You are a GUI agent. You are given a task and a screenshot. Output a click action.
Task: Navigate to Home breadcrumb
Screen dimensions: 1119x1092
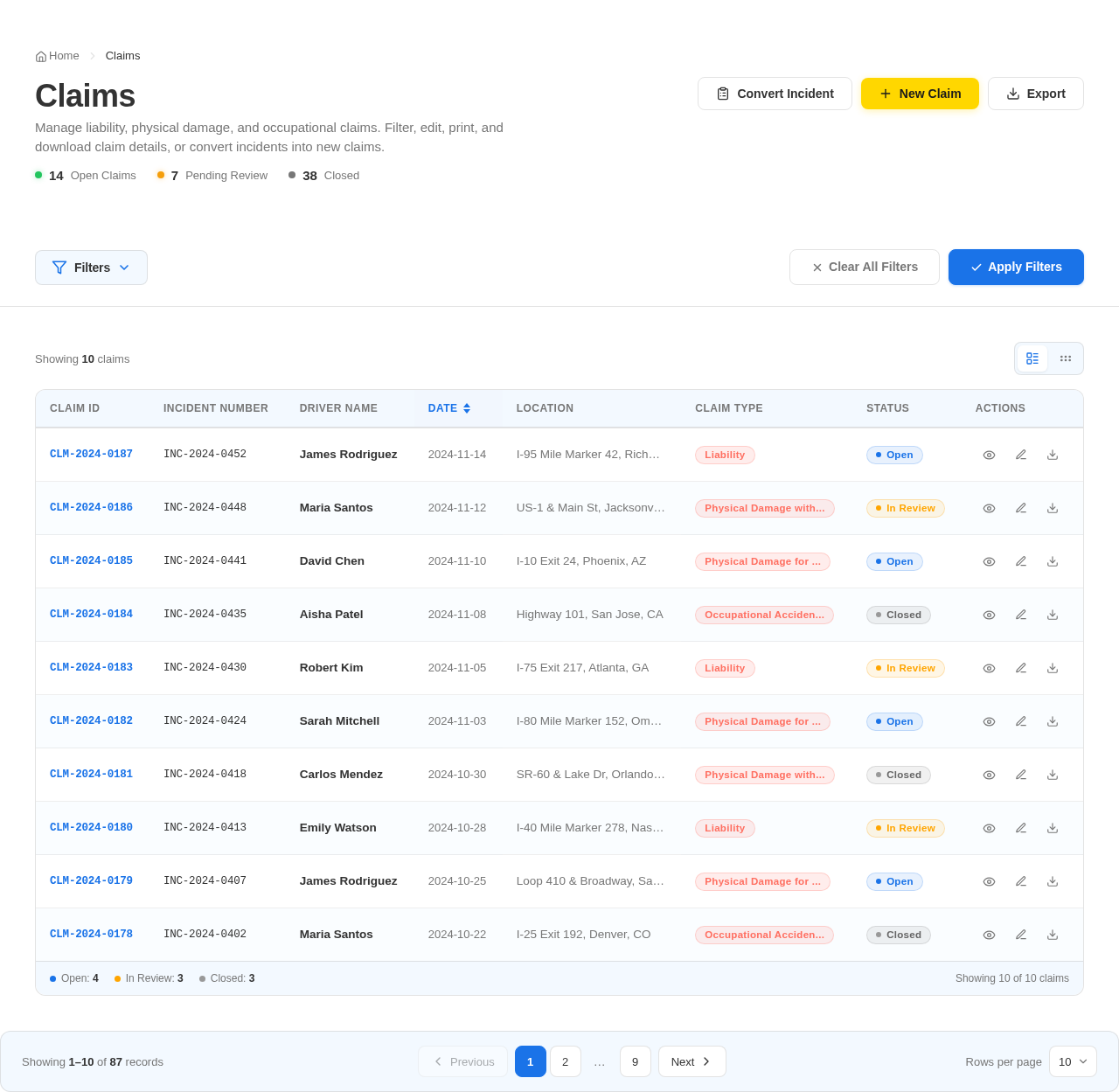(x=58, y=56)
